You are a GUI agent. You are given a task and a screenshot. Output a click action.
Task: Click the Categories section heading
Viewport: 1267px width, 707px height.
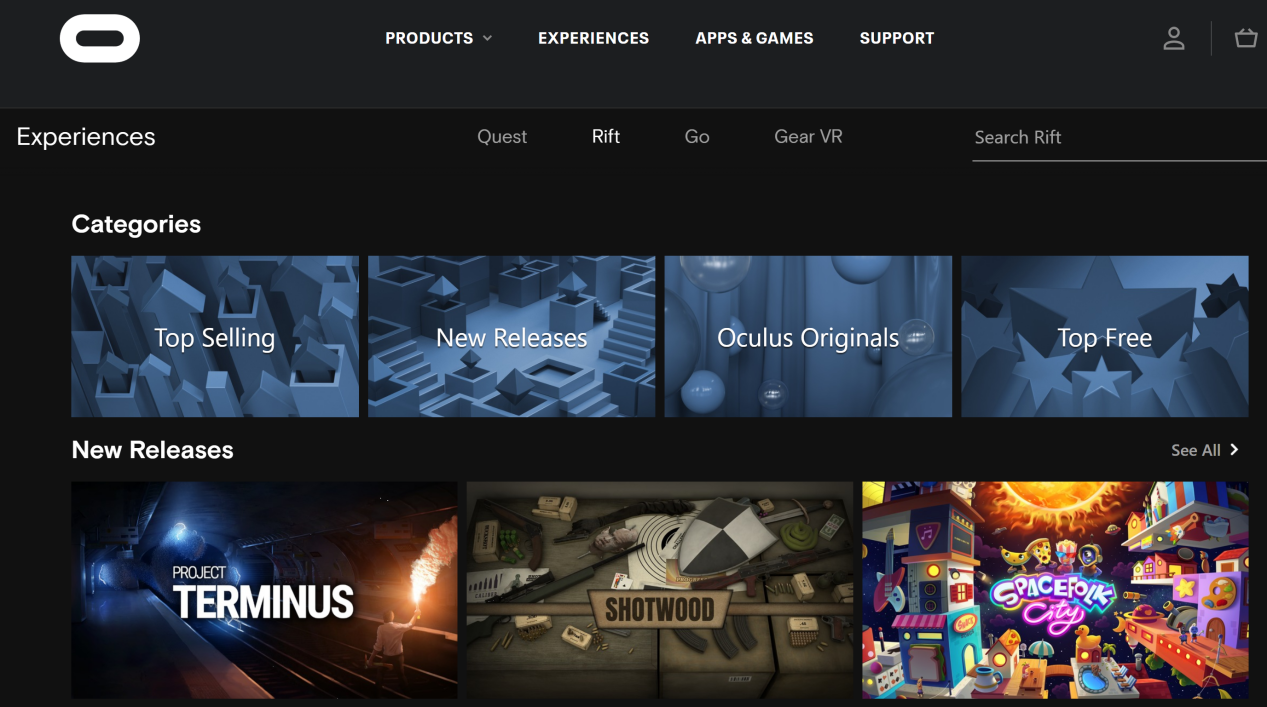(x=136, y=224)
